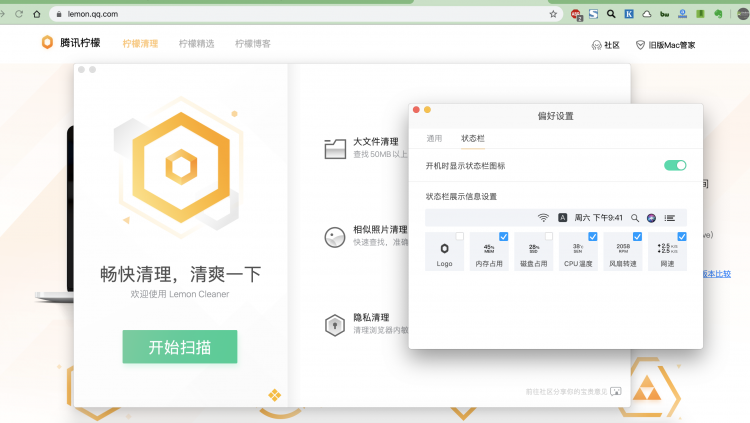Uncheck the memory usage (内存占用) checkbox
Image resolution: width=750 pixels, height=423 pixels.
tap(504, 236)
